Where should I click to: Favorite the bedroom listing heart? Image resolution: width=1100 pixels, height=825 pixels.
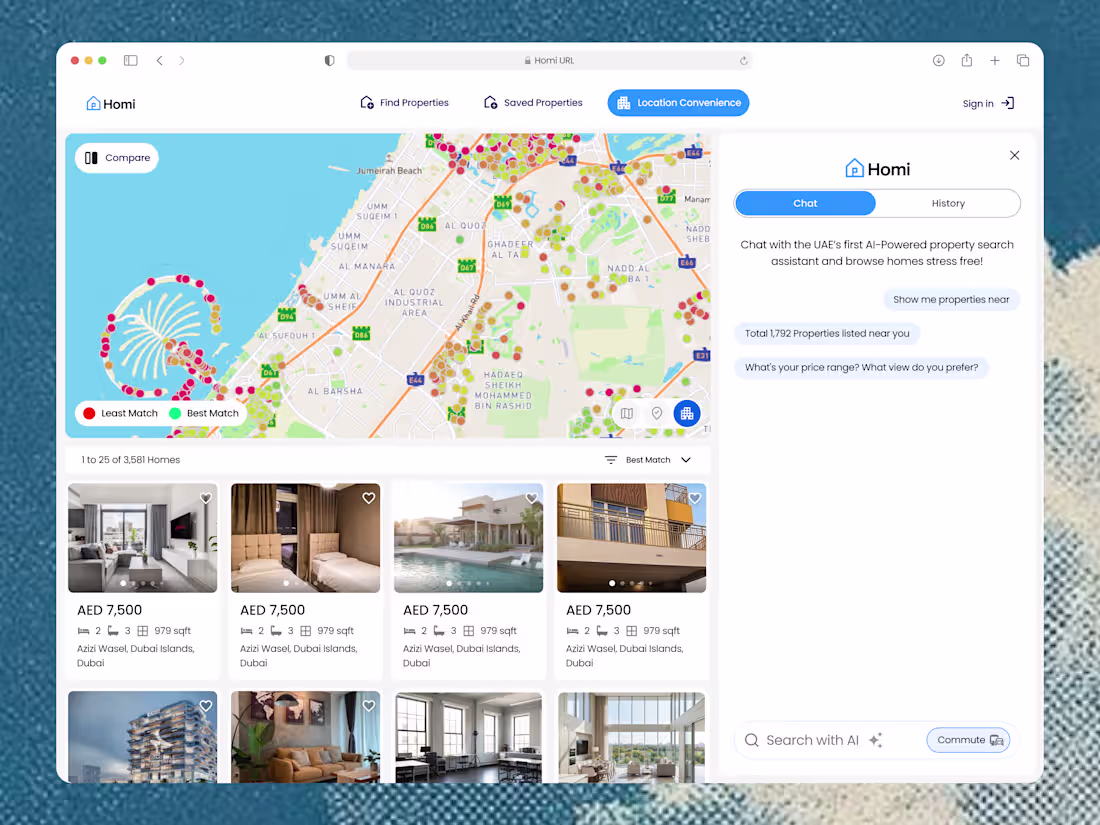(368, 498)
